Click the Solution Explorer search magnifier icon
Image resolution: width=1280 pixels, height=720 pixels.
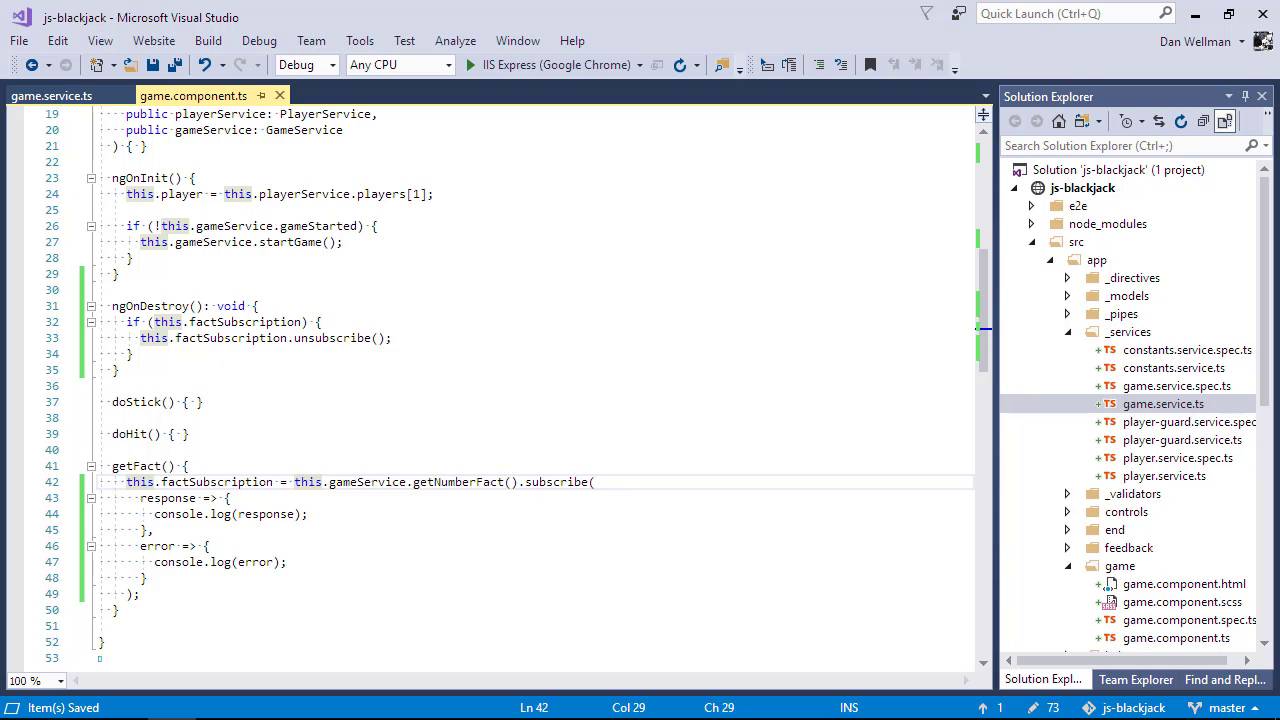(1251, 146)
